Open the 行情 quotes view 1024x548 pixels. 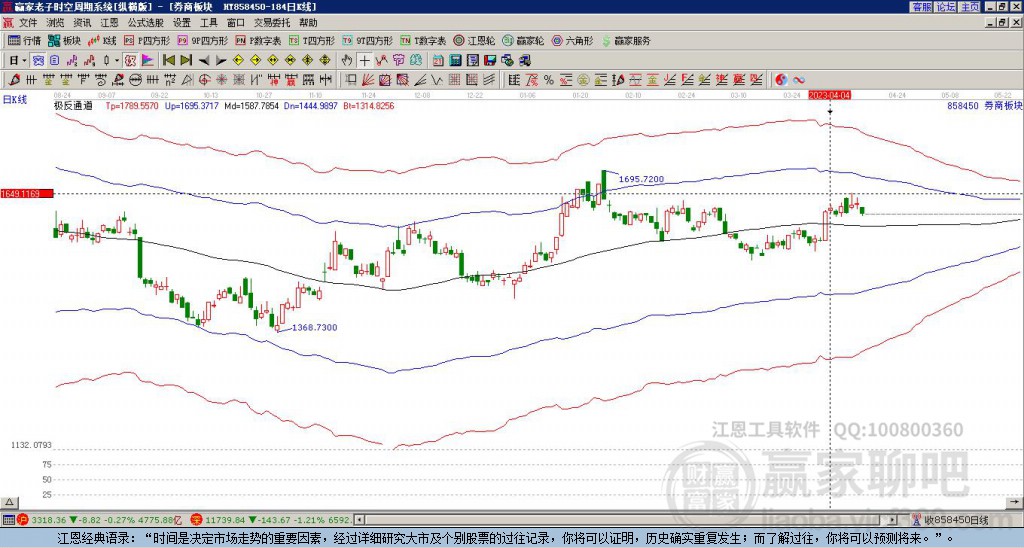25,40
